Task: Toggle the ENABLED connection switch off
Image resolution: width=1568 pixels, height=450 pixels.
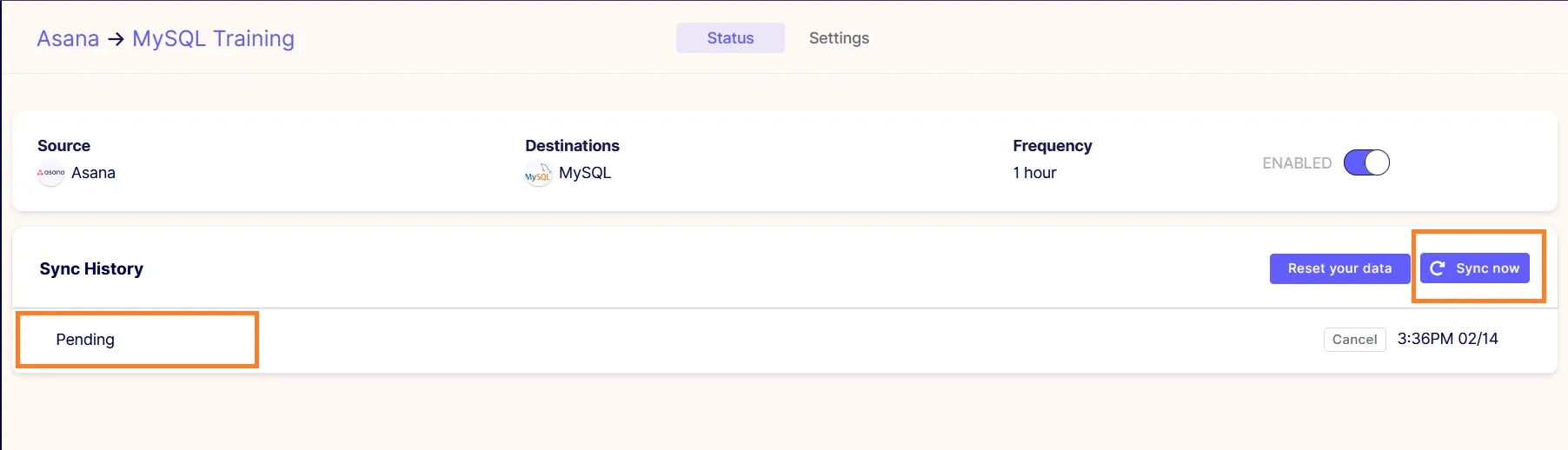Action: click(1366, 162)
